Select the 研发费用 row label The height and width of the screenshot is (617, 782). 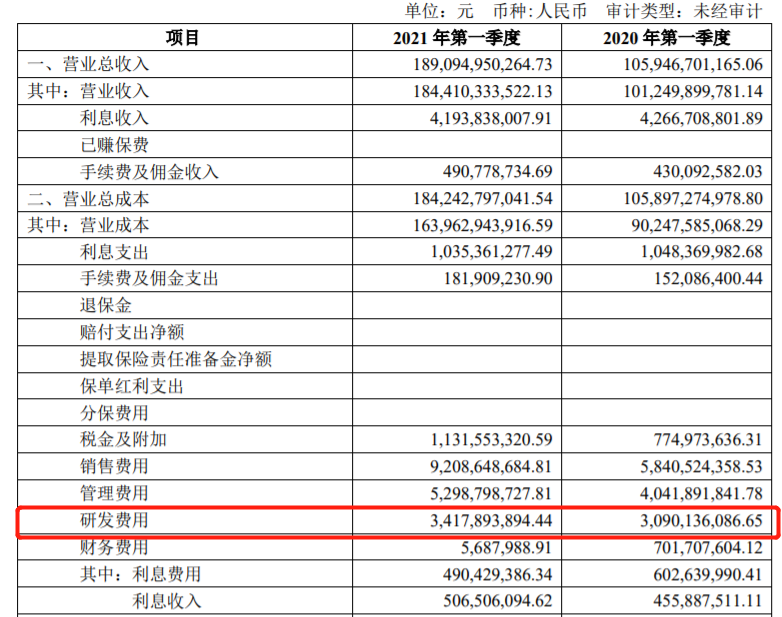[x=114, y=520]
